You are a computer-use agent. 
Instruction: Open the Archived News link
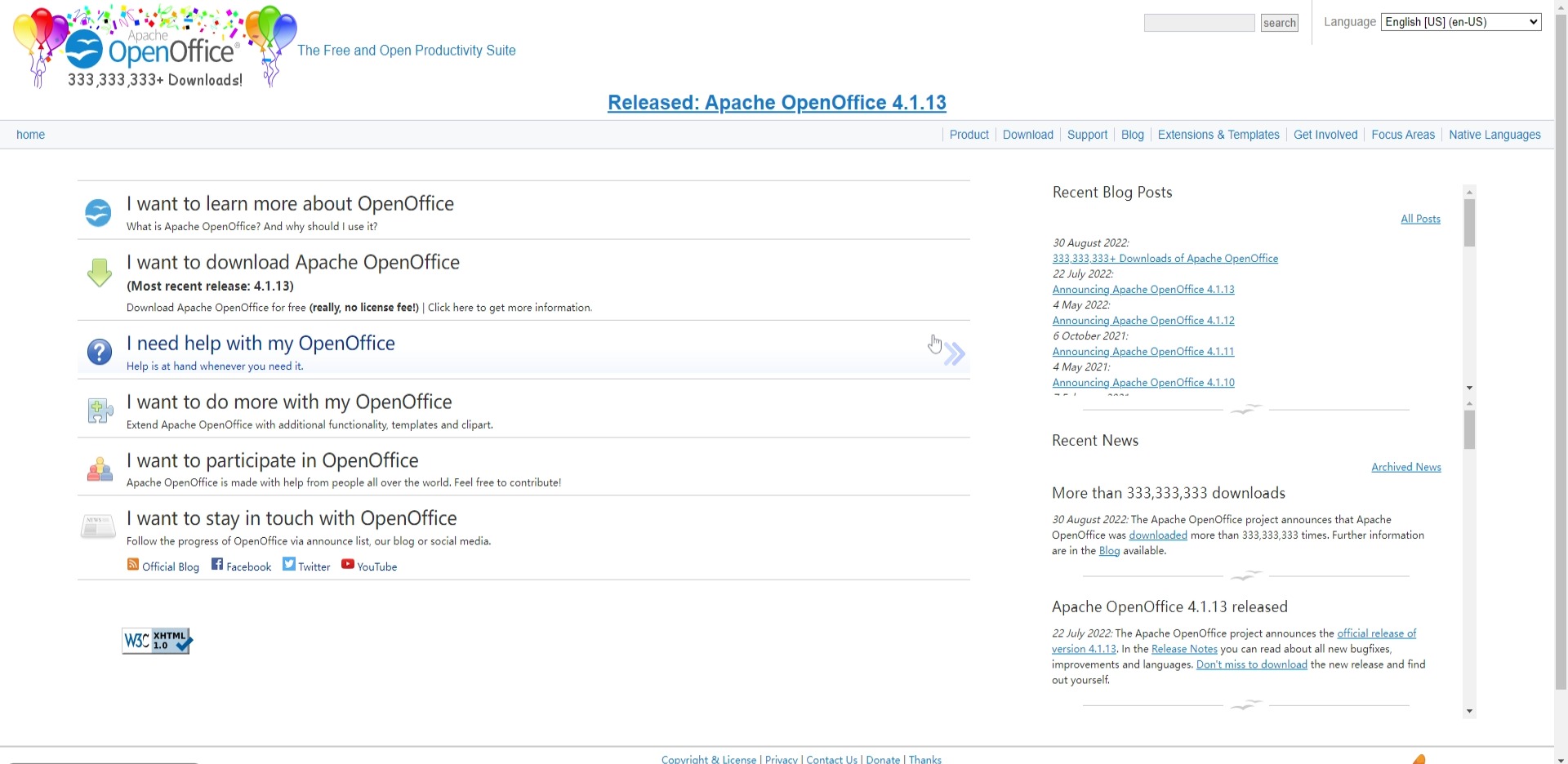click(x=1405, y=467)
